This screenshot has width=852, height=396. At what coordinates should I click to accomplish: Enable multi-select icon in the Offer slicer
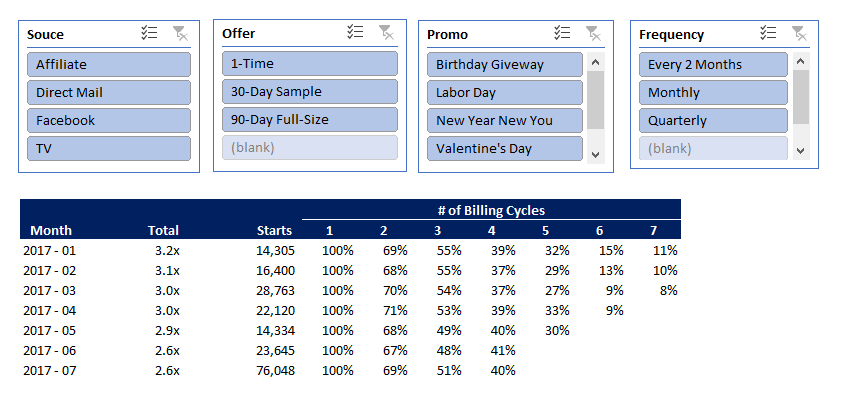355,32
